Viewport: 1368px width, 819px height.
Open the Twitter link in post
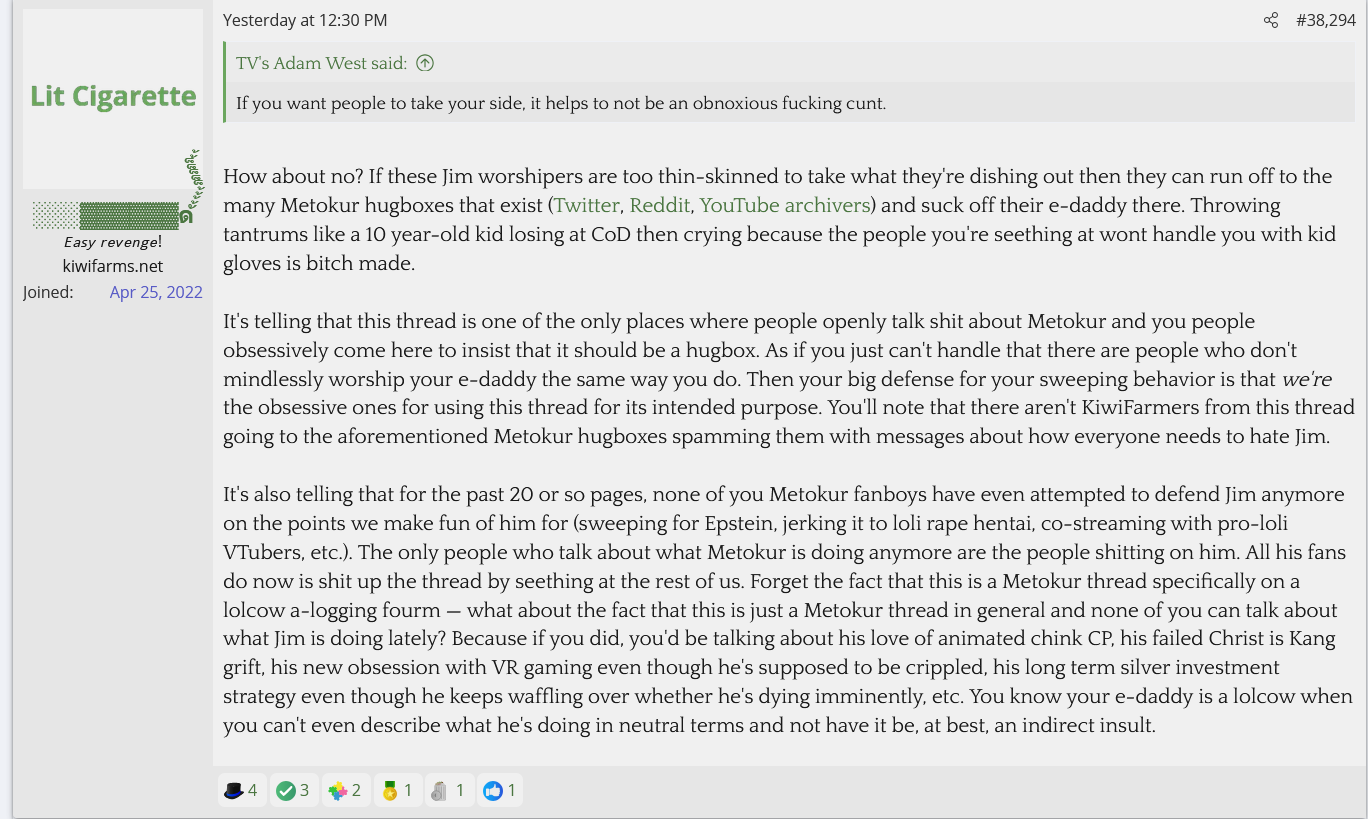click(587, 205)
